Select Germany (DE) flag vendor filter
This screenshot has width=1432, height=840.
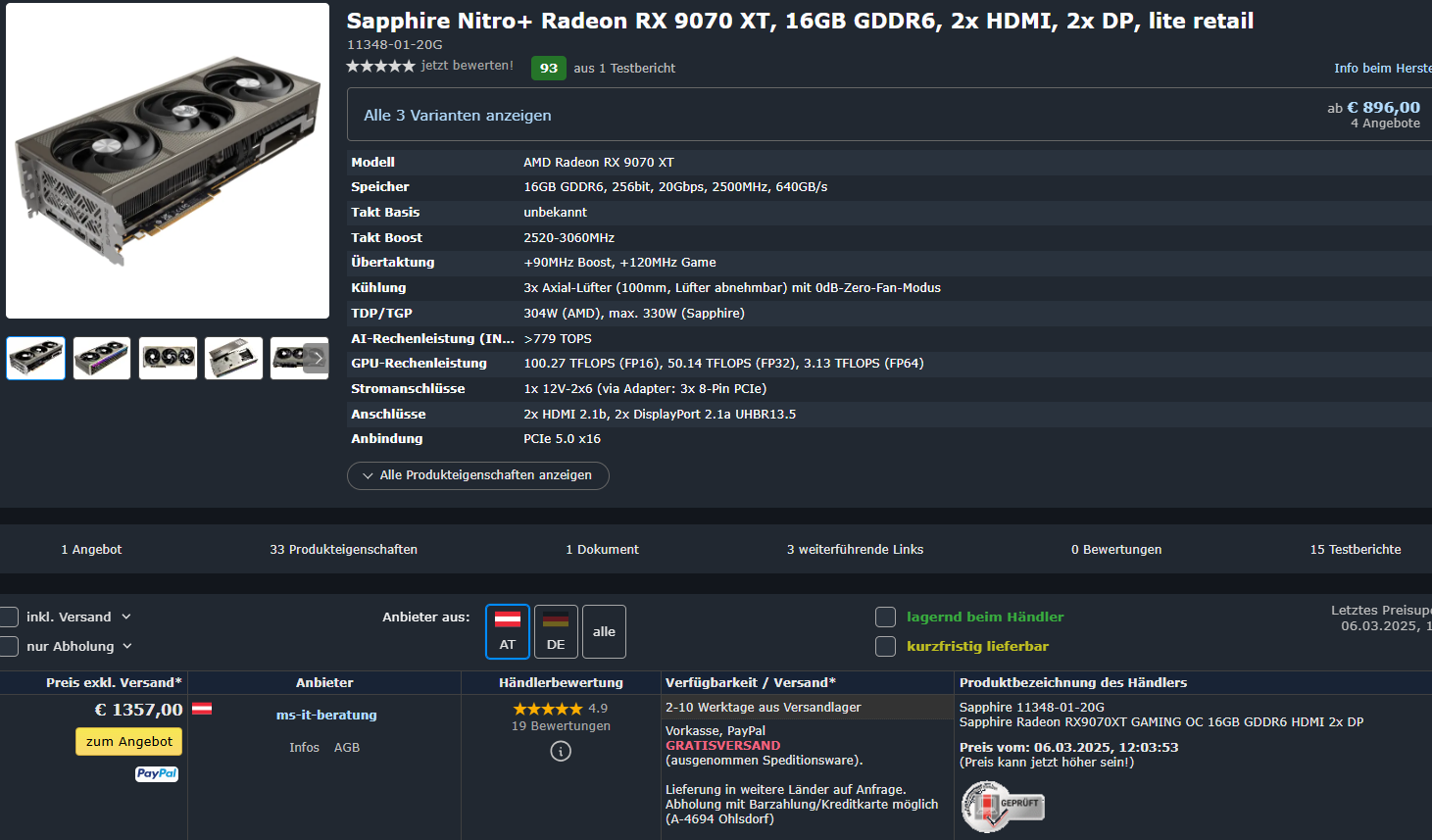click(556, 631)
